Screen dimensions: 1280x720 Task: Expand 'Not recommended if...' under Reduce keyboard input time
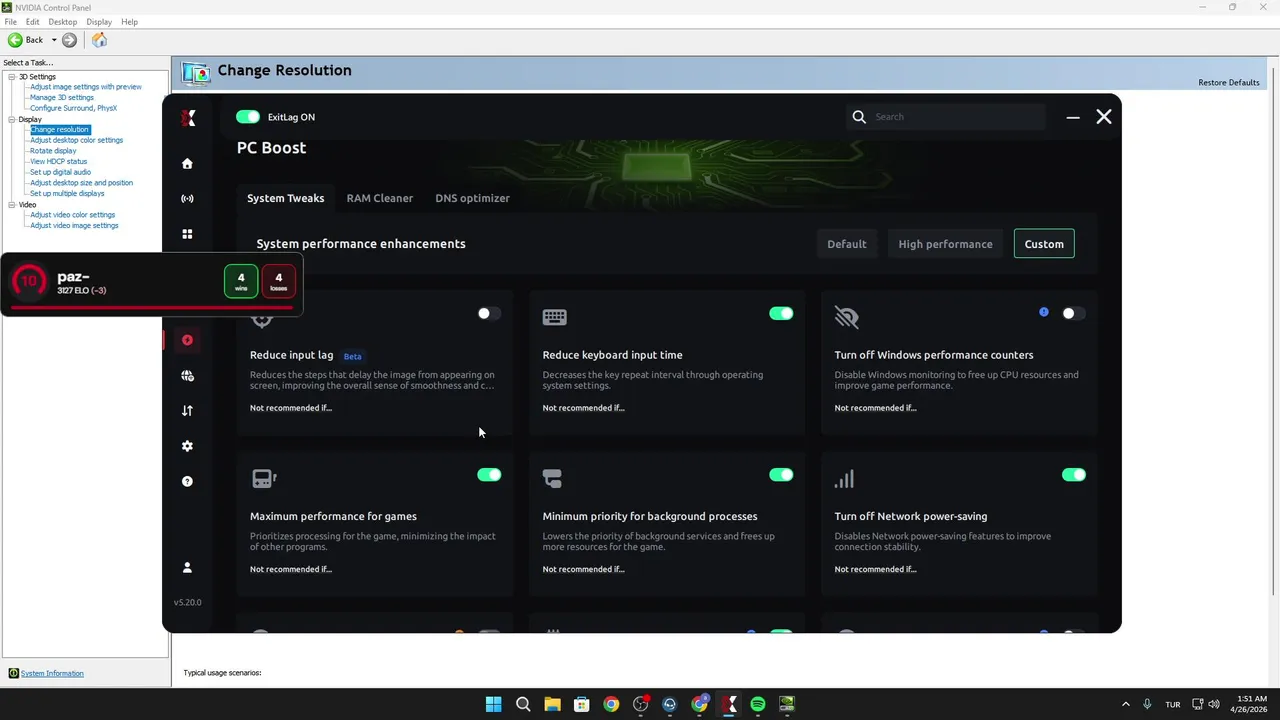583,408
